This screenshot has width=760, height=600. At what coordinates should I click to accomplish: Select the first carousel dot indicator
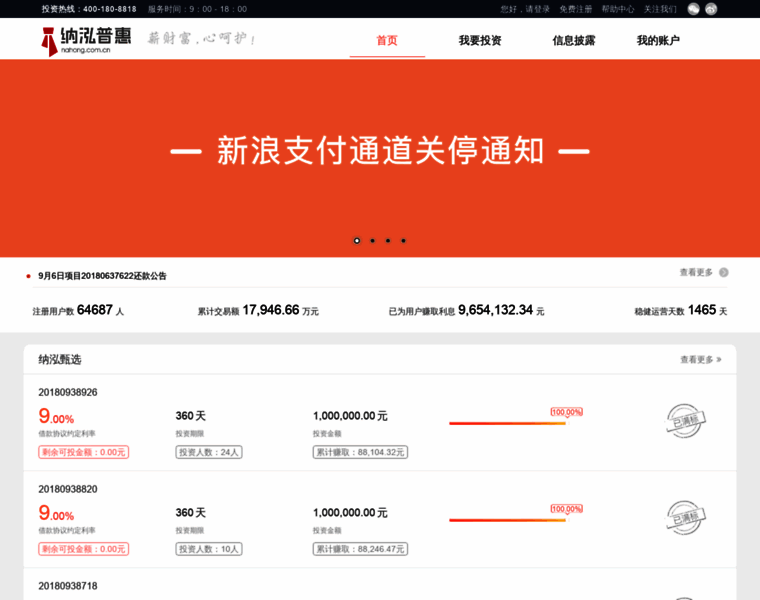357,240
